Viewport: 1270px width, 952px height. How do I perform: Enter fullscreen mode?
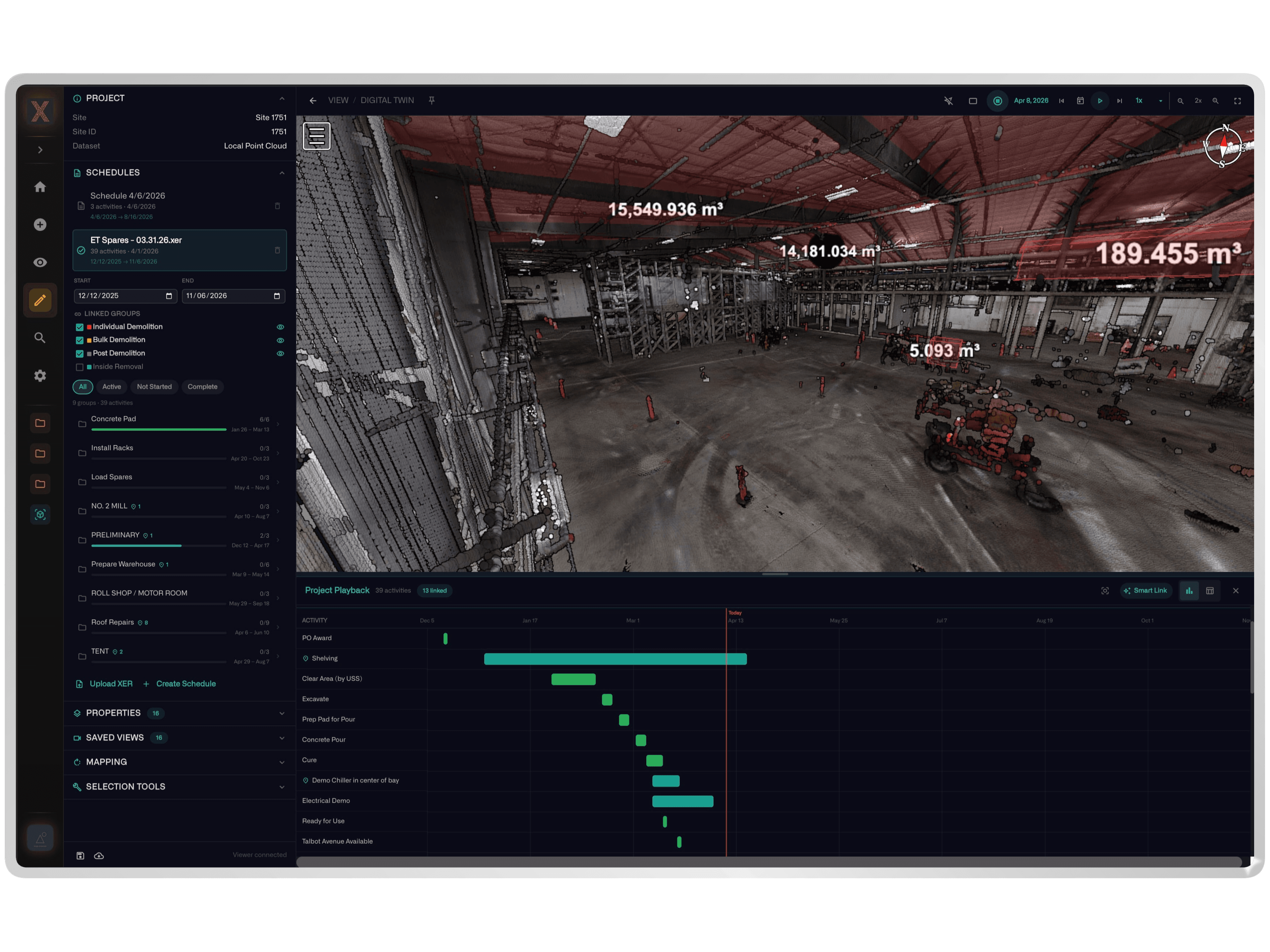[x=1237, y=101]
